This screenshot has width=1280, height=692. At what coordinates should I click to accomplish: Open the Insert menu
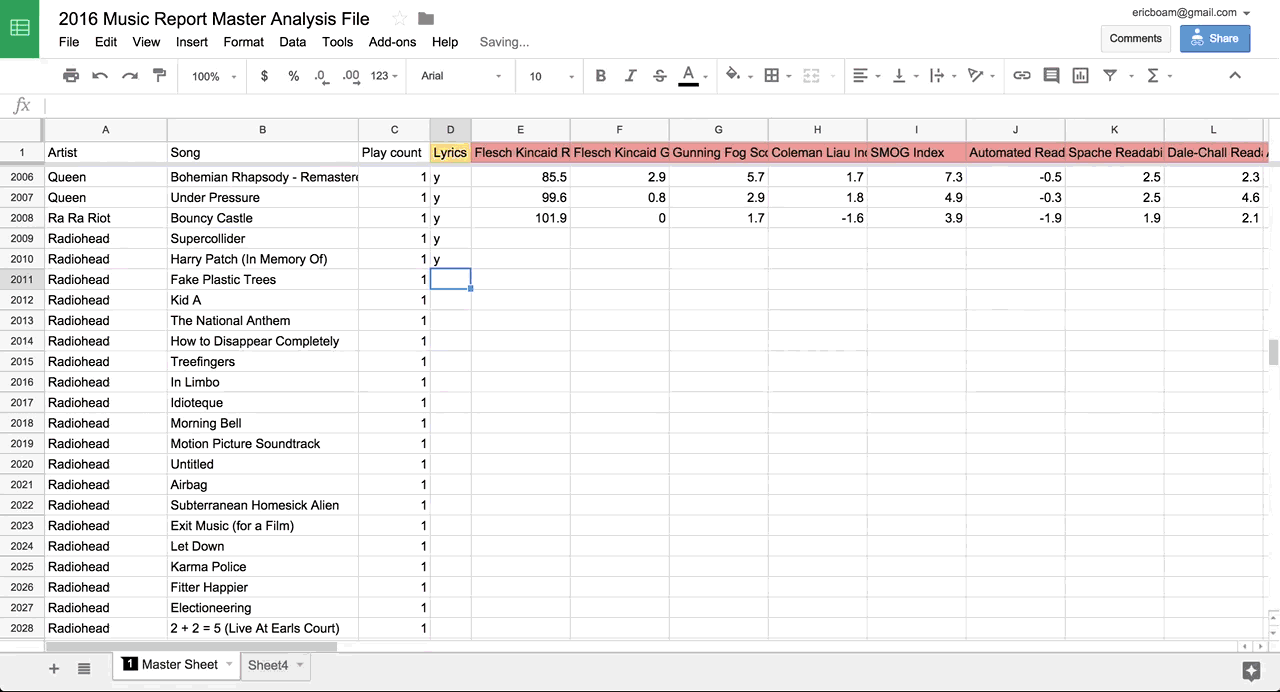[x=192, y=42]
